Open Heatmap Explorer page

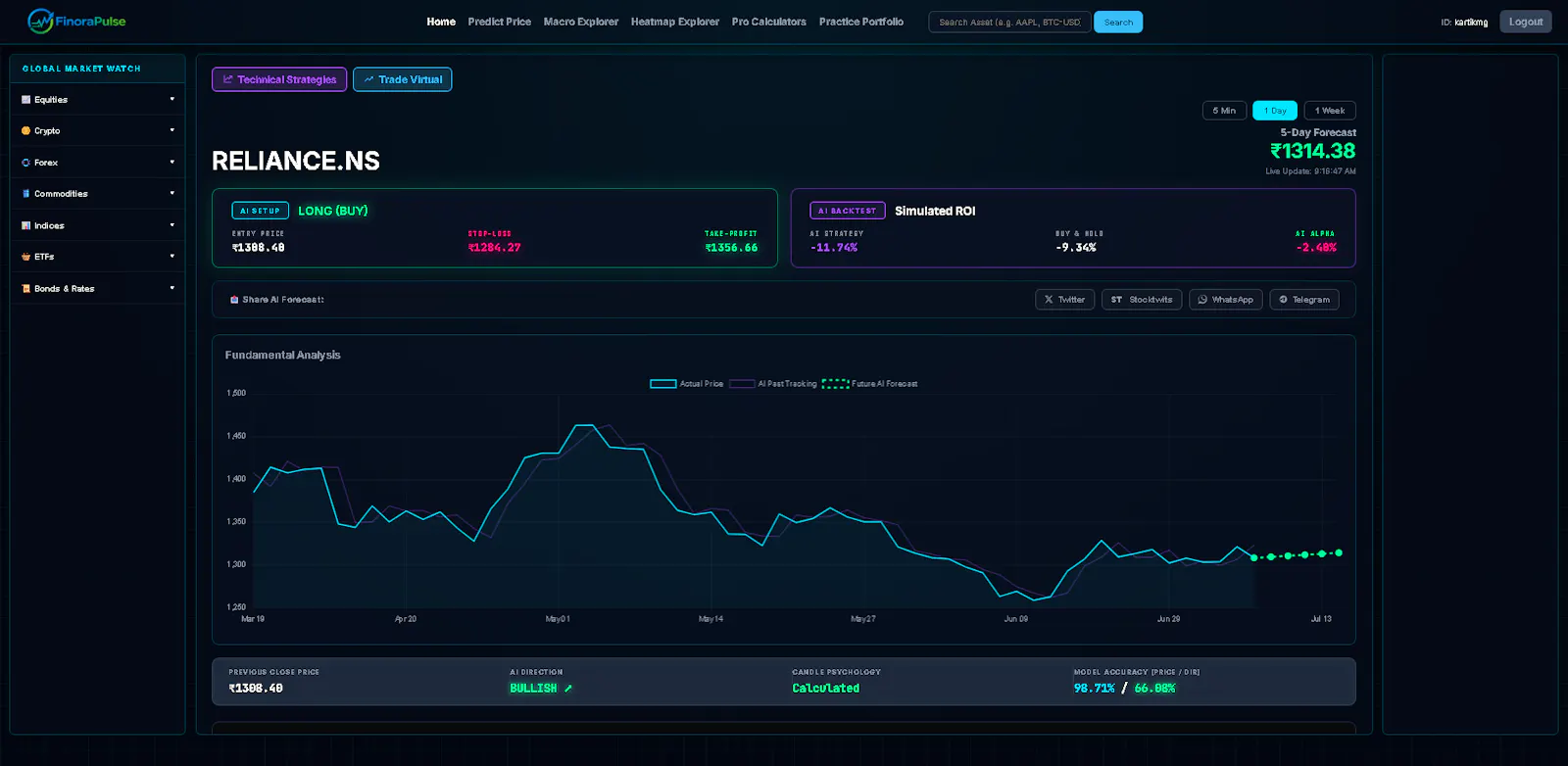pyautogui.click(x=675, y=22)
